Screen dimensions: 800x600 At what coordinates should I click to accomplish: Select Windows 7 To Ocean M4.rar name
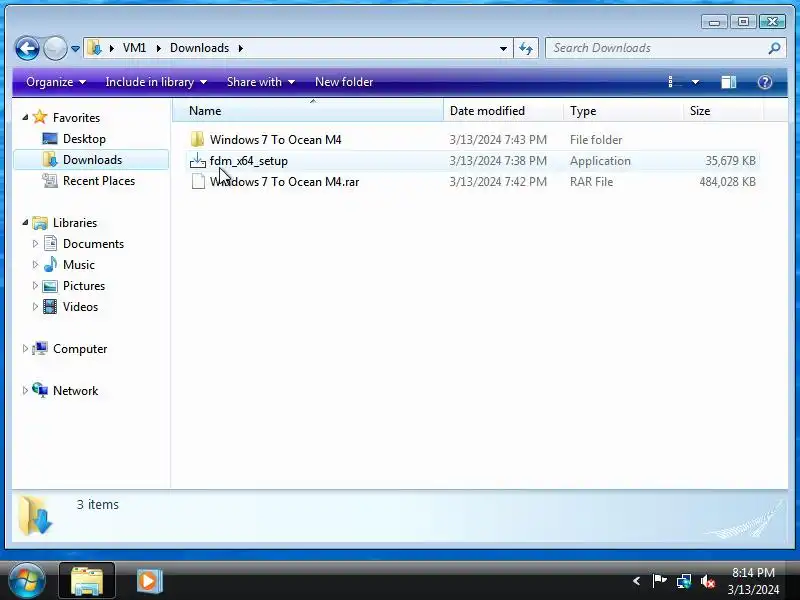[x=284, y=182]
